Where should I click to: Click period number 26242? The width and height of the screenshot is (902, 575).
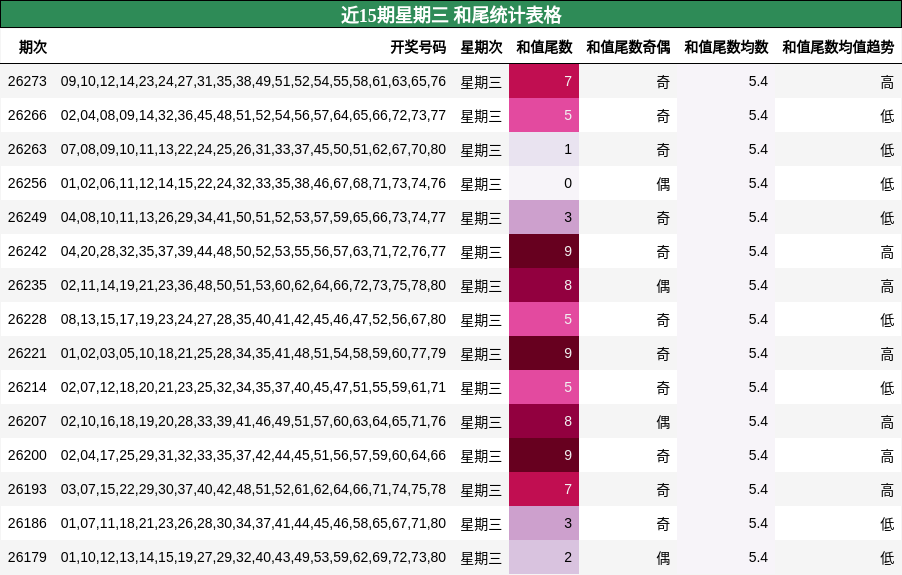click(x=27, y=251)
